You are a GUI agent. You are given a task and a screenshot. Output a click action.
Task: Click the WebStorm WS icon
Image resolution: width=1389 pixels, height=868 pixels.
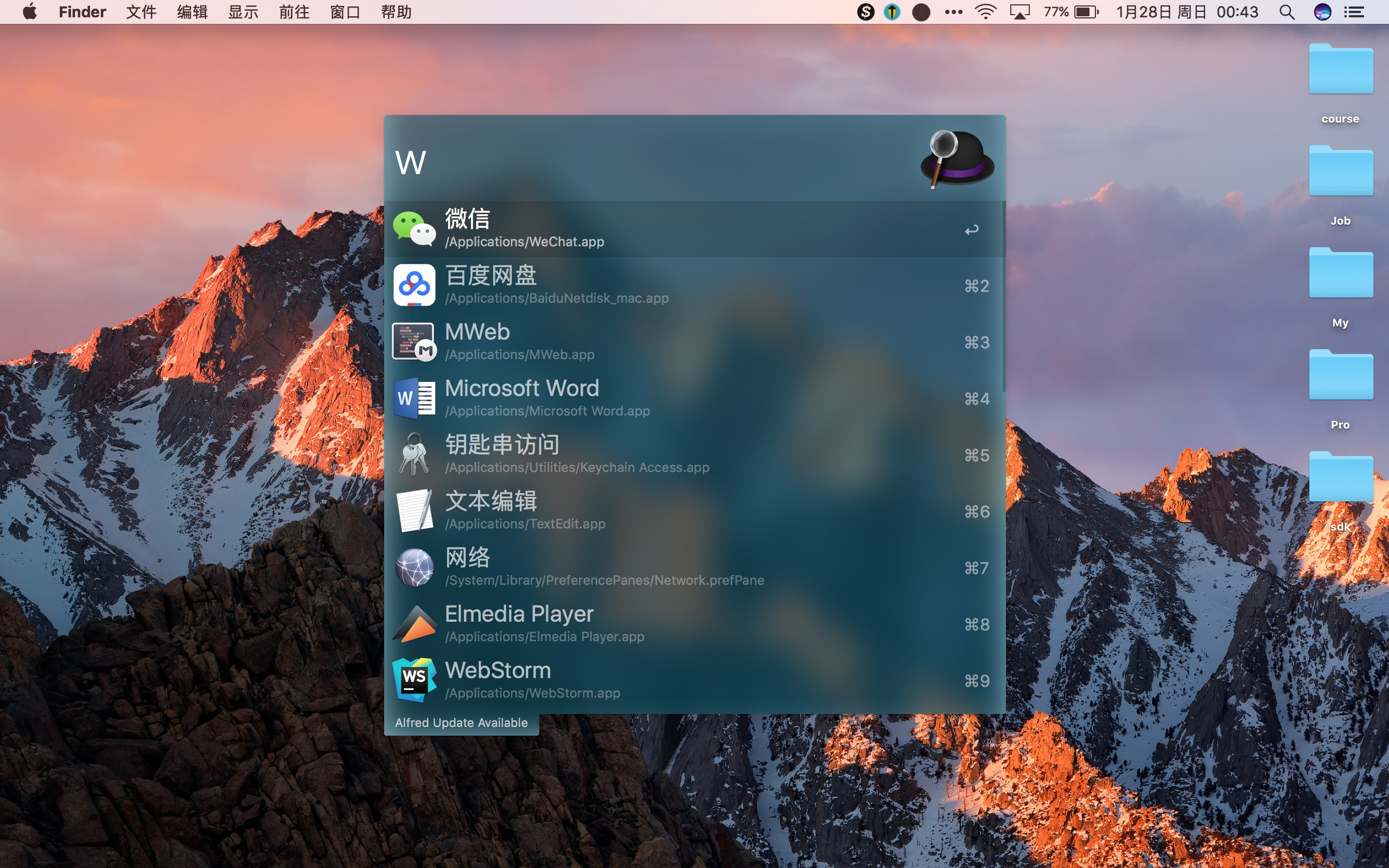pos(414,680)
